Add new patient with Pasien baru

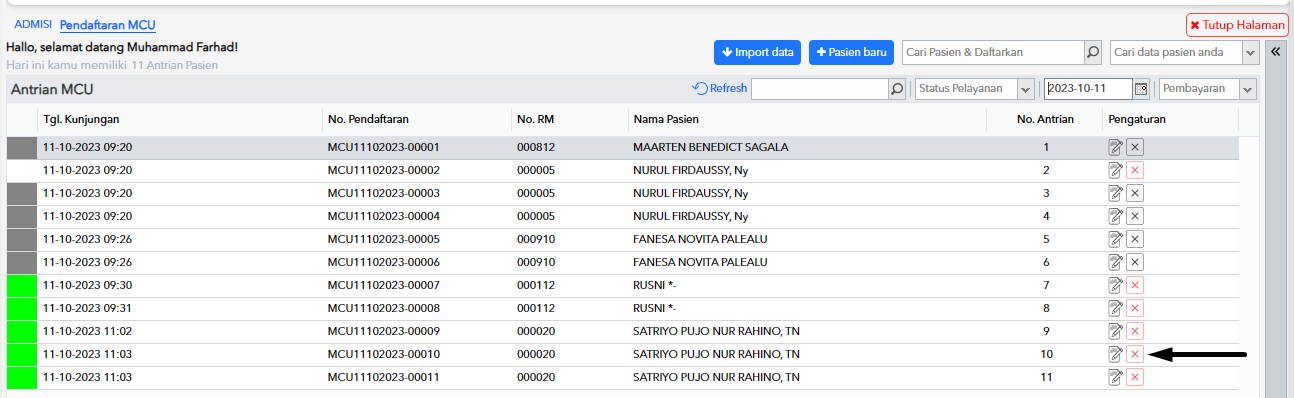(851, 52)
